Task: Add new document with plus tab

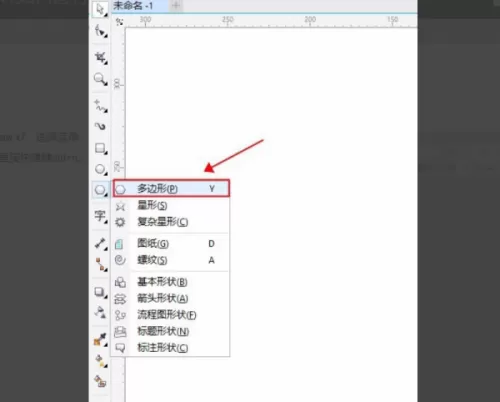Action: tap(176, 5)
